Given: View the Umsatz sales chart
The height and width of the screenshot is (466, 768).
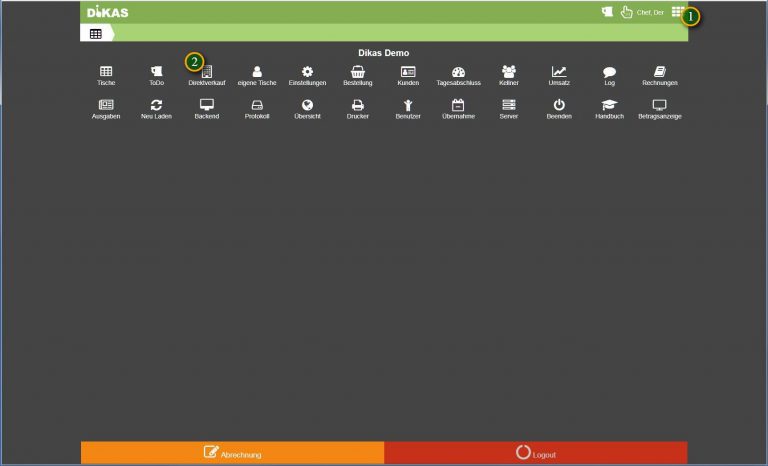Looking at the screenshot, I should [559, 72].
